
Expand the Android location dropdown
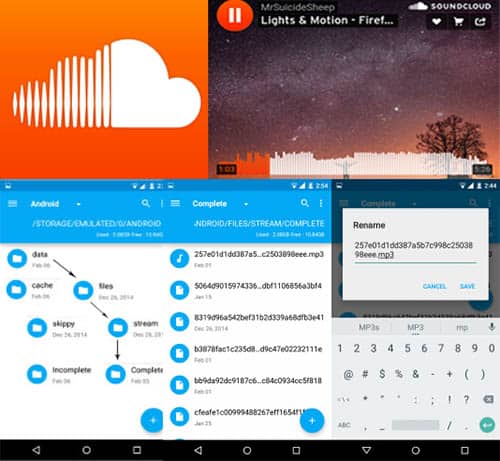coord(79,204)
